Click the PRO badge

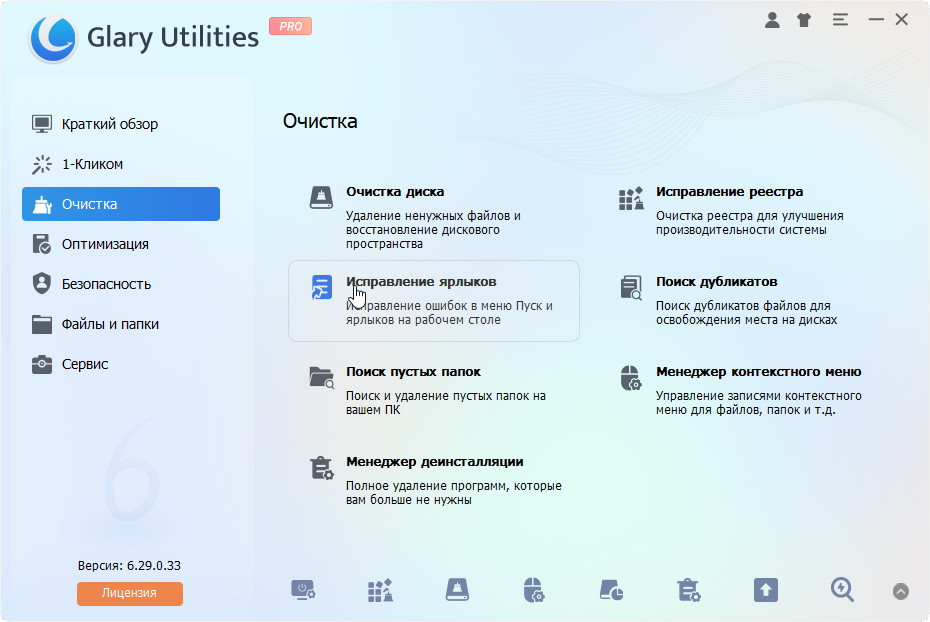tap(291, 26)
